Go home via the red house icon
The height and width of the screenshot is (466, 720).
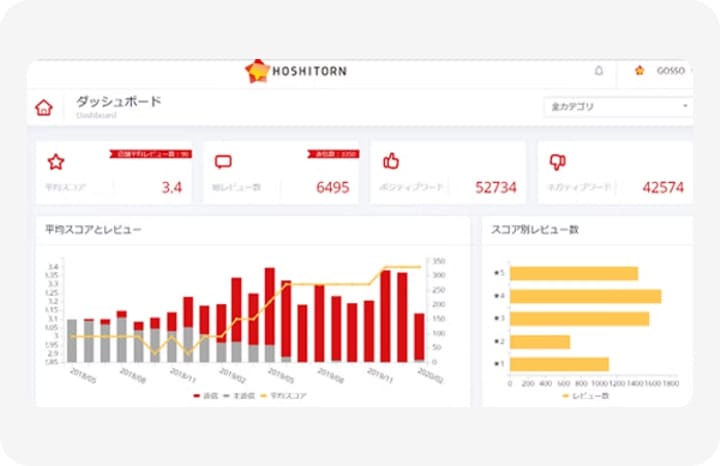click(x=44, y=107)
